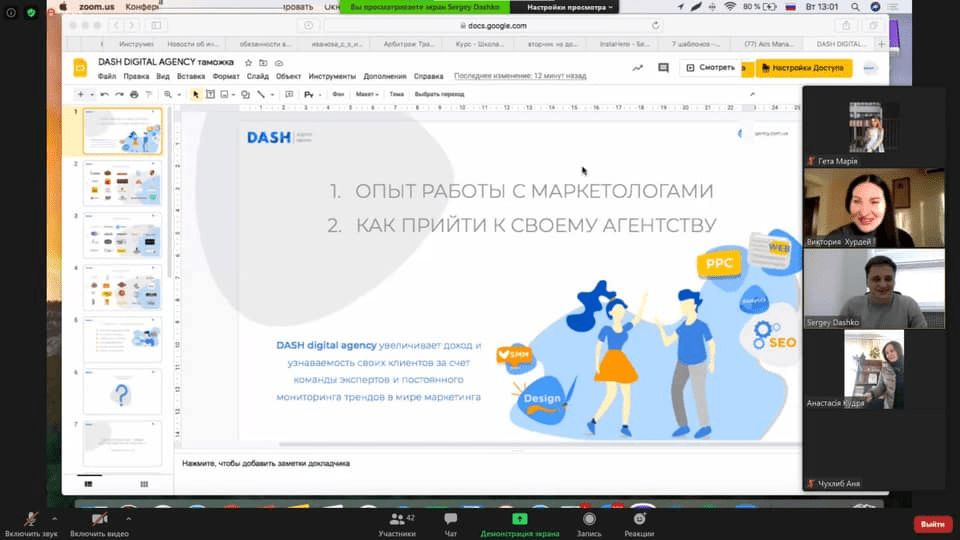Image resolution: width=960 pixels, height=540 pixels.
Task: Add a comment from the toolbar
Action: 289,94
